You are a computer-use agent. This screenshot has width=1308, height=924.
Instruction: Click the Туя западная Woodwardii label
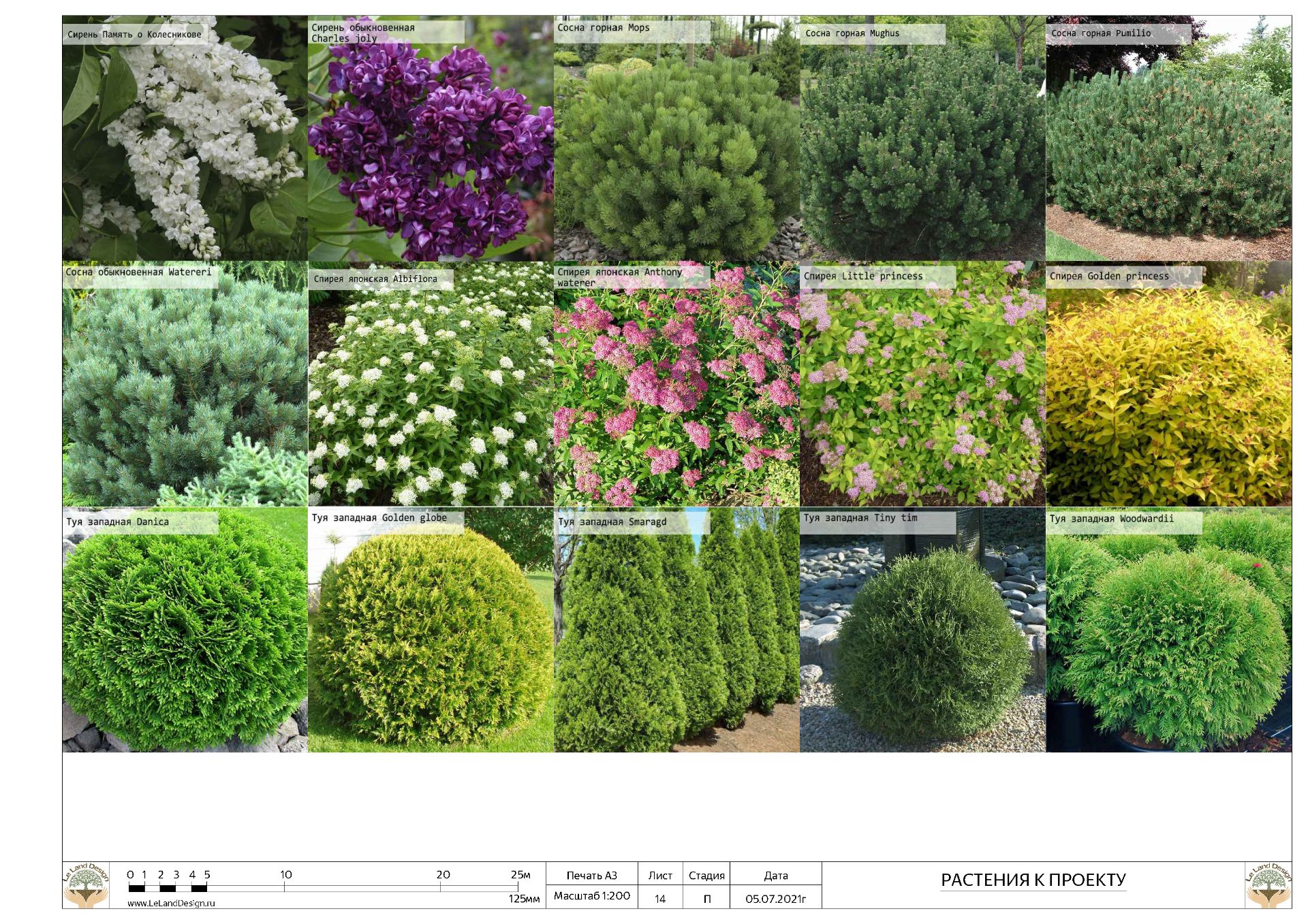pos(1111,519)
